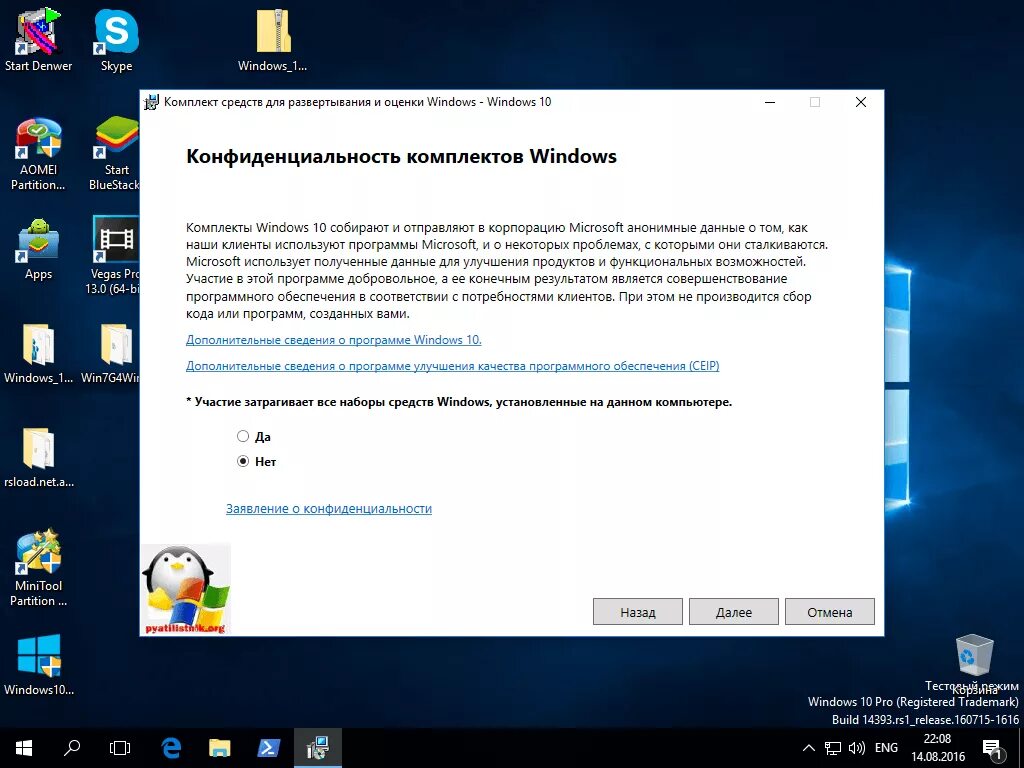Open the CEIP additional information link
This screenshot has width=1024, height=768.
(453, 366)
